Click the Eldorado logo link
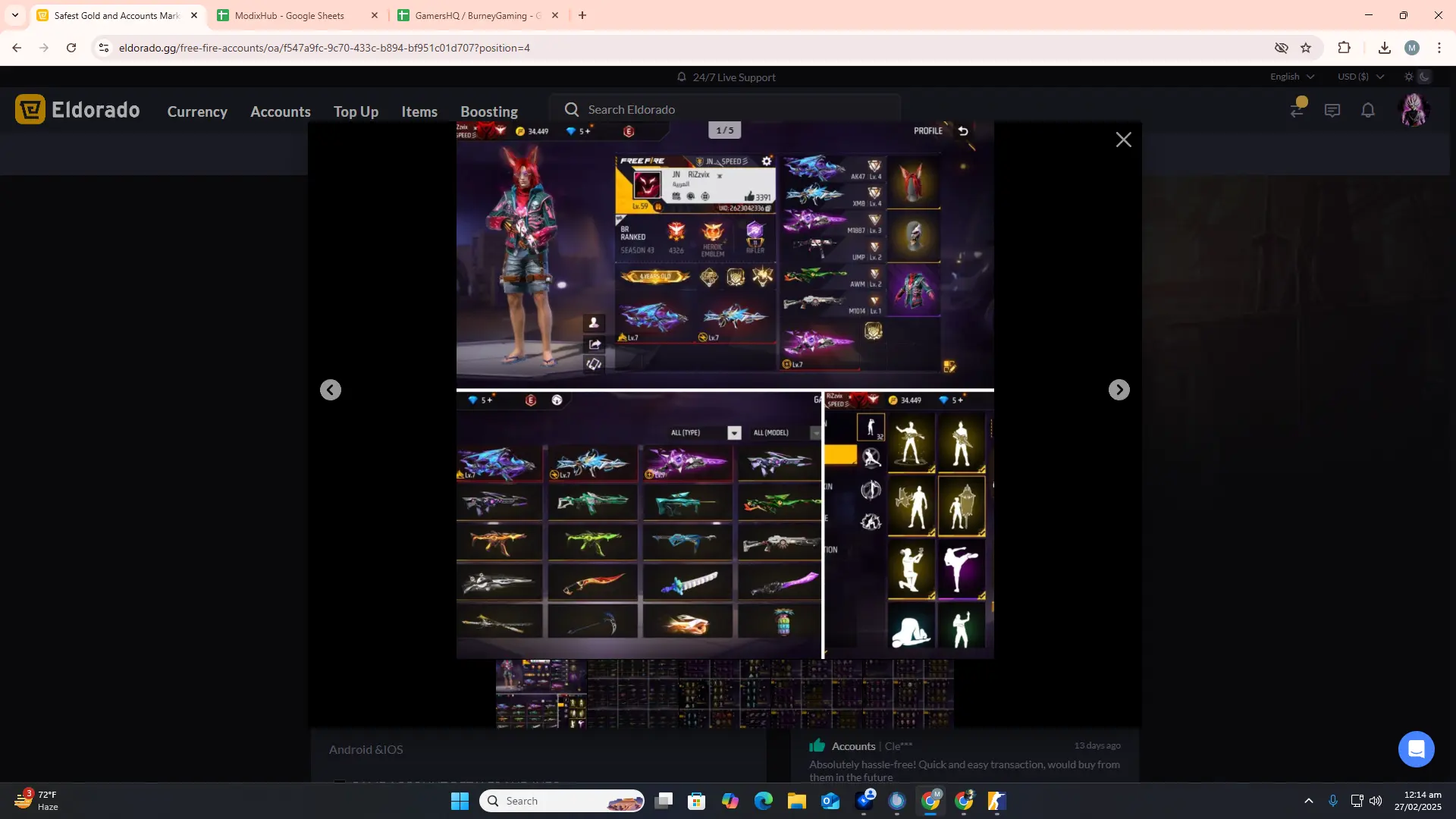The width and height of the screenshot is (1456, 819). click(77, 110)
